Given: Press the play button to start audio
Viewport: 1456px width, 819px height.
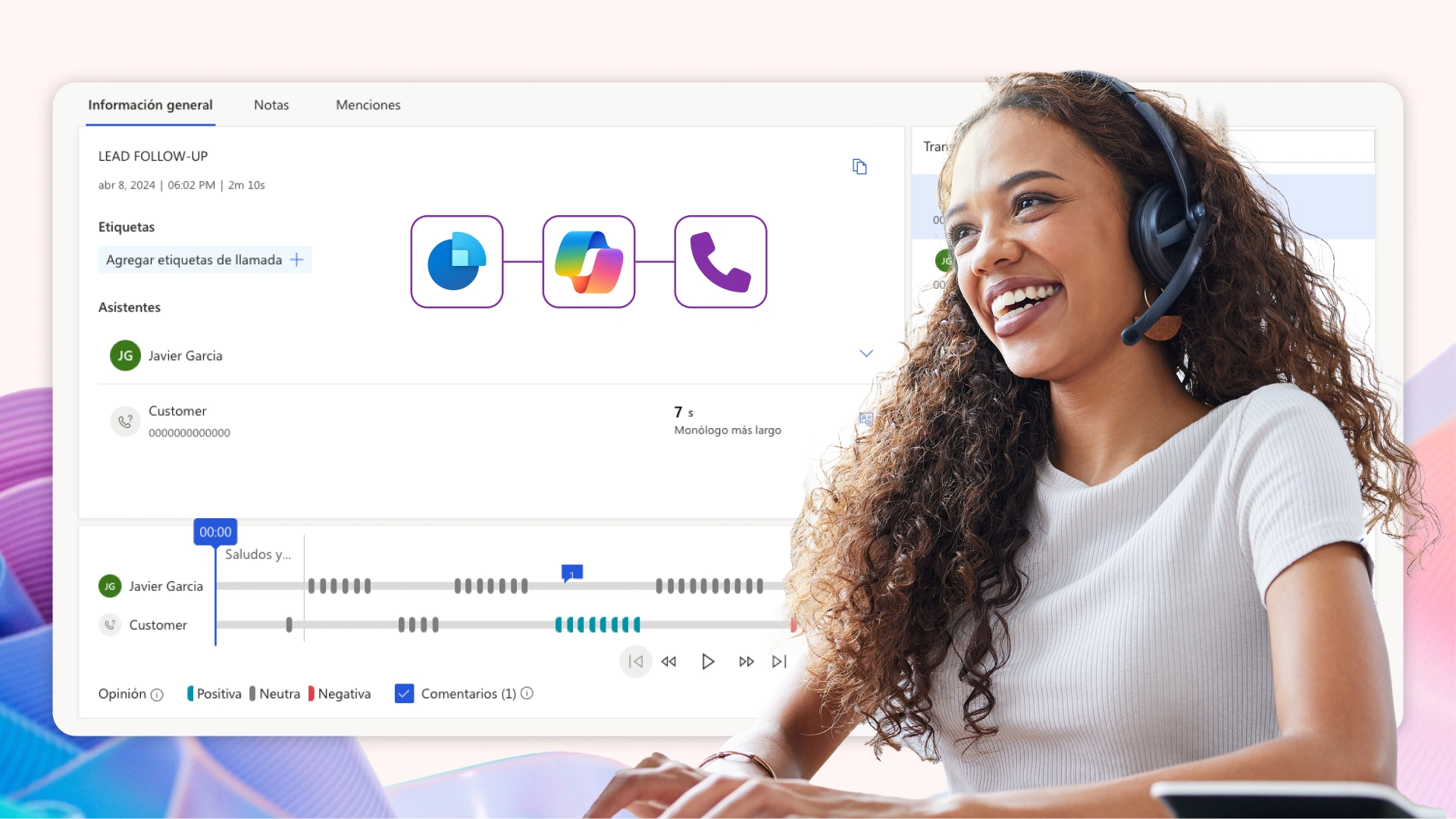Looking at the screenshot, I should coord(709,660).
